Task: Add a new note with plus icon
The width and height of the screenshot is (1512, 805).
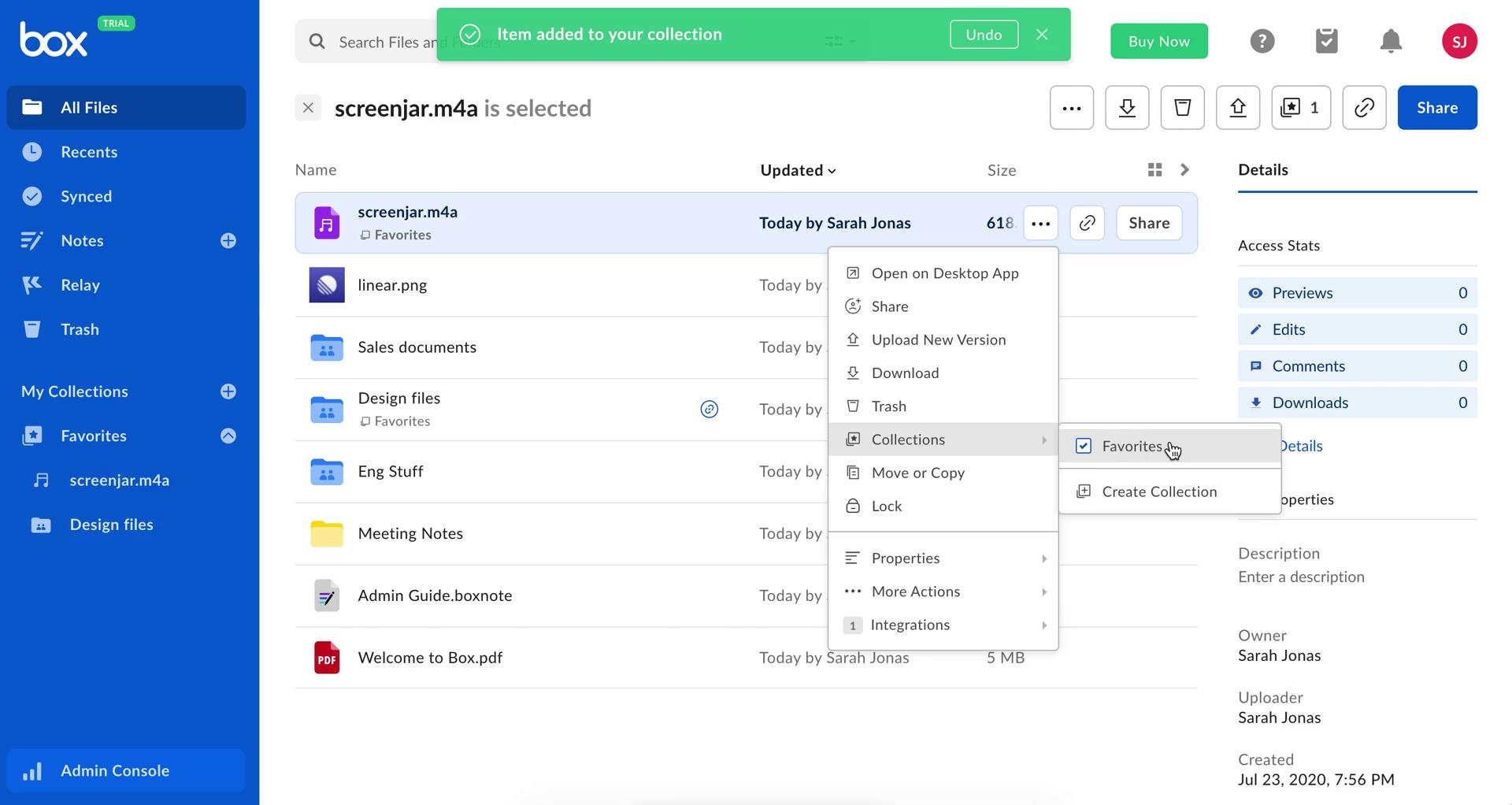Action: tap(228, 241)
